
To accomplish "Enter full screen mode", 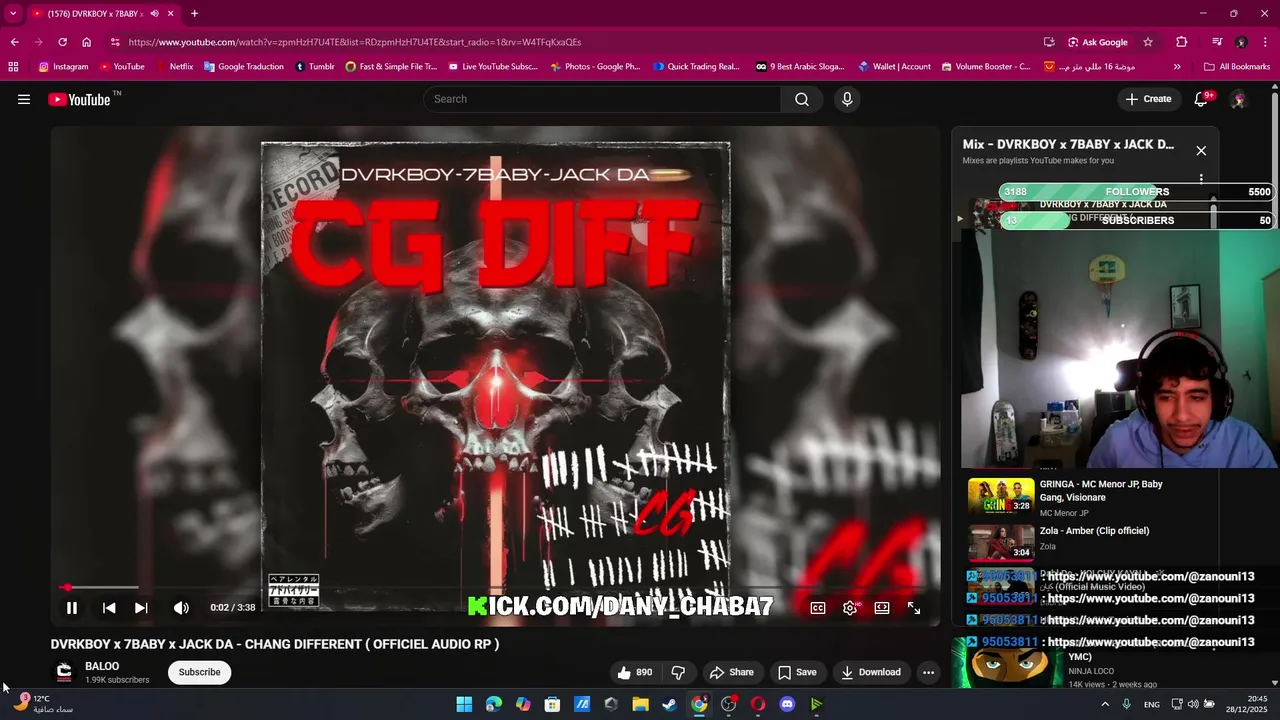I will tap(914, 608).
